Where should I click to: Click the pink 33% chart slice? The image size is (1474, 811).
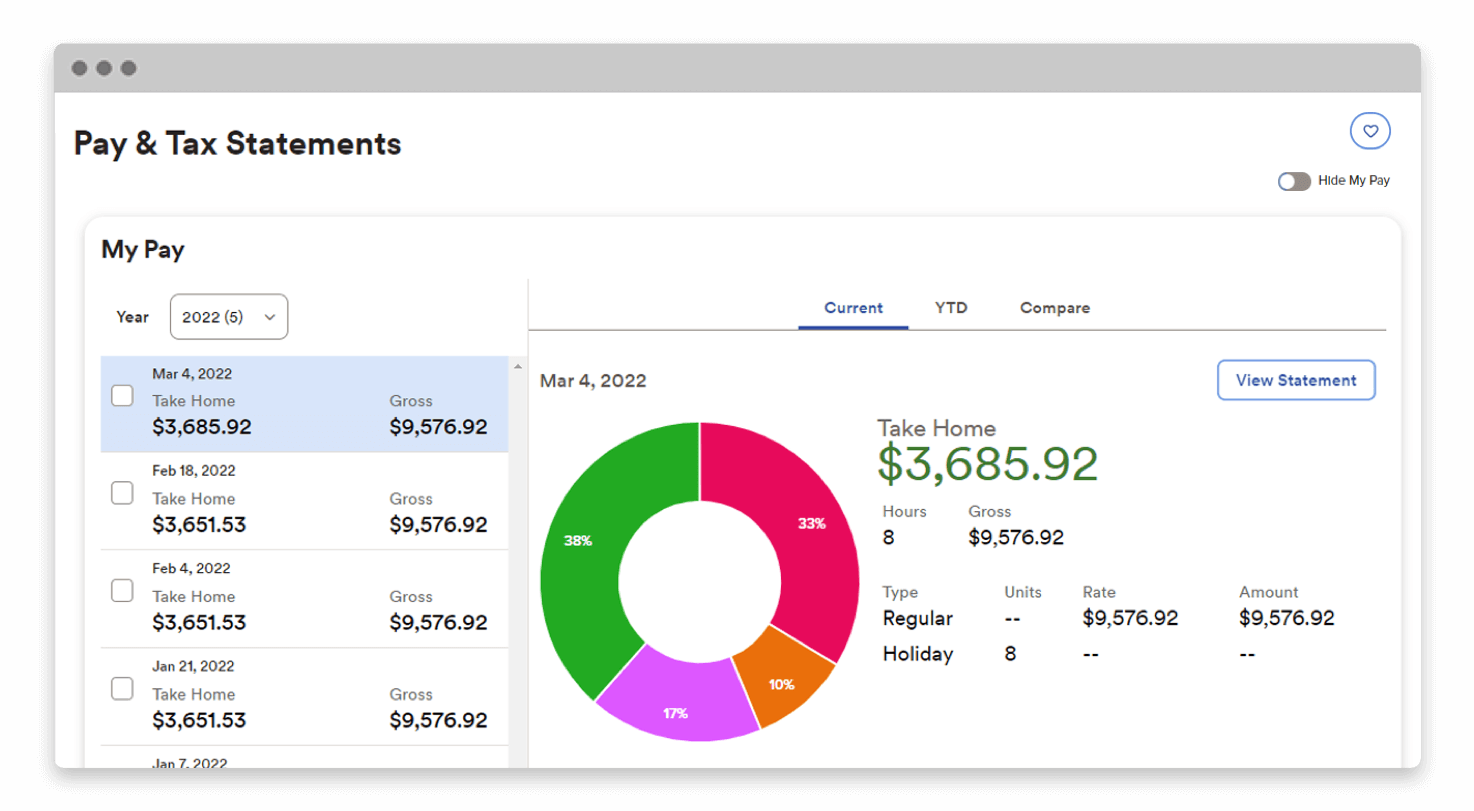(815, 523)
